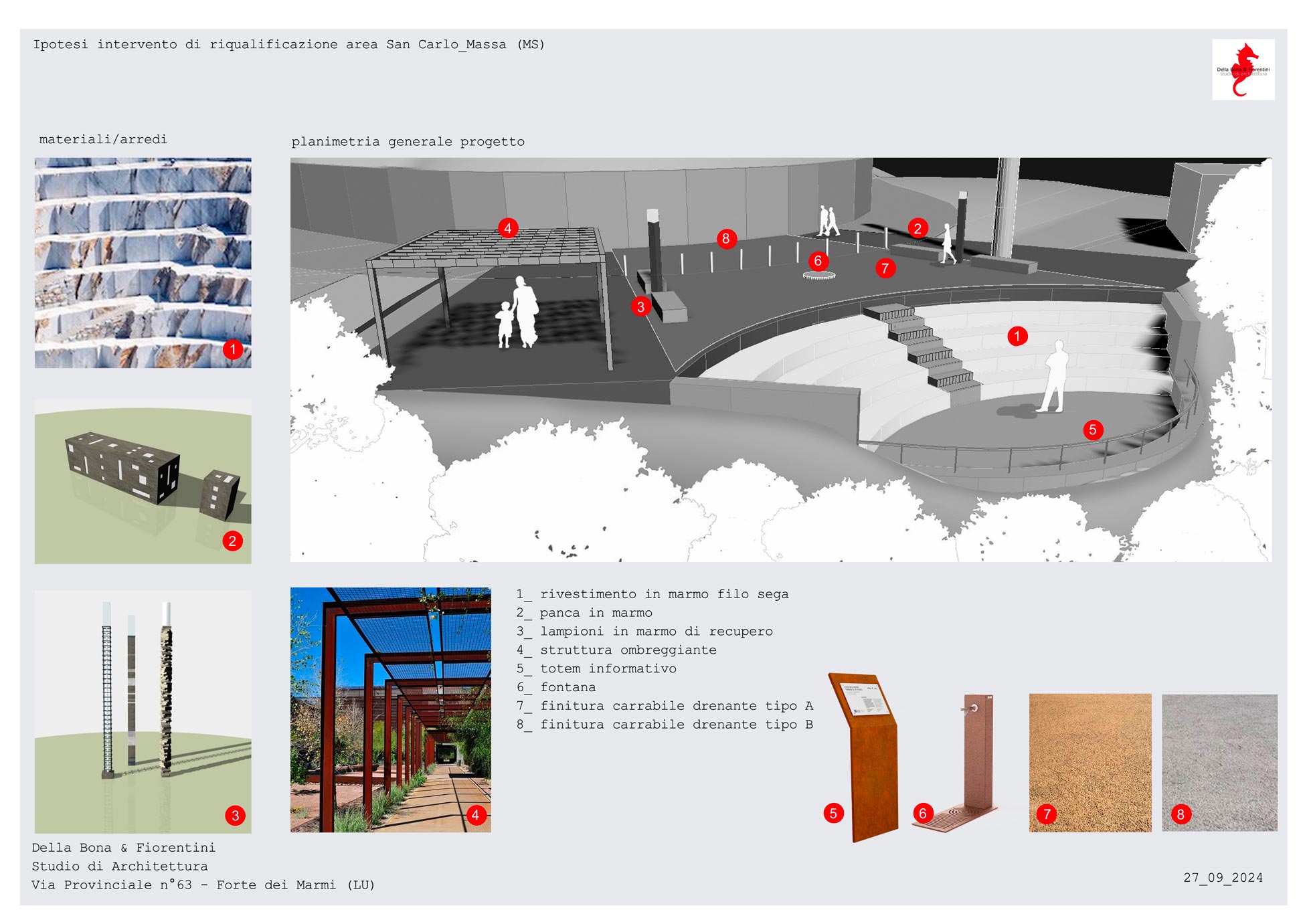Select the grey gravel finish swatch
Screen dimensions: 1307x924
1219,762
